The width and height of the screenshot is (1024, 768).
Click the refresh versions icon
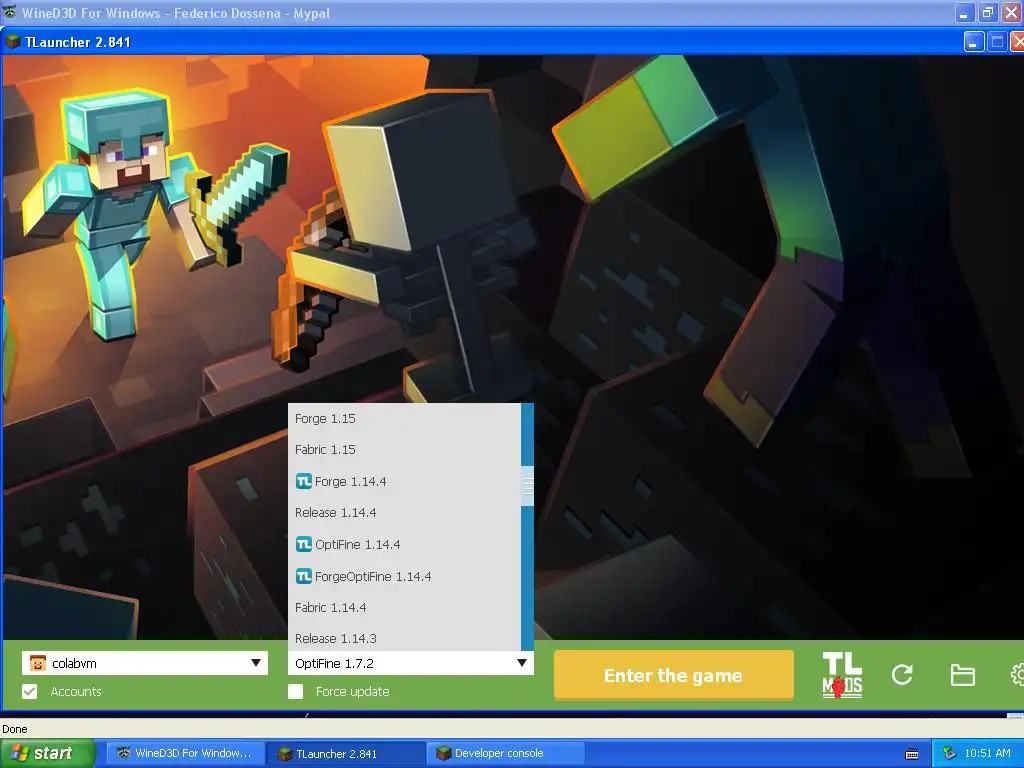pyautogui.click(x=902, y=675)
